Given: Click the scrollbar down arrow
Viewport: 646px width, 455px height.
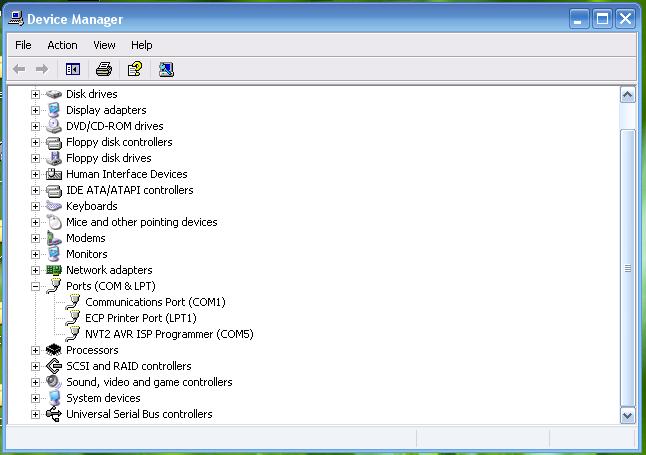Looking at the screenshot, I should tap(627, 415).
